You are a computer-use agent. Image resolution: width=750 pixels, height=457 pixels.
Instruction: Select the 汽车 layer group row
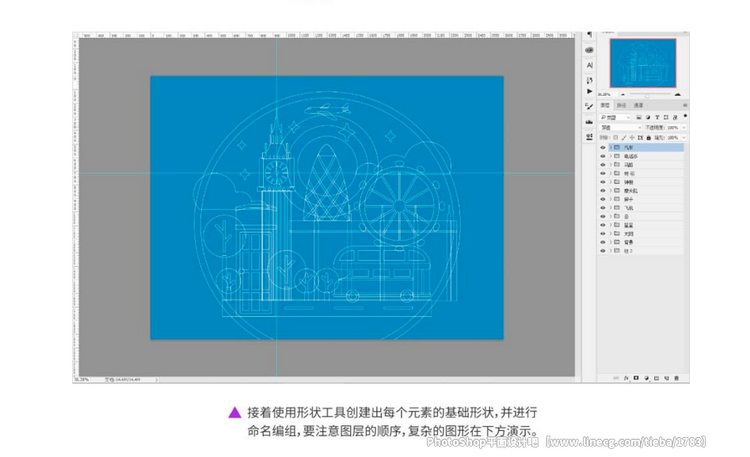pyautogui.click(x=646, y=147)
